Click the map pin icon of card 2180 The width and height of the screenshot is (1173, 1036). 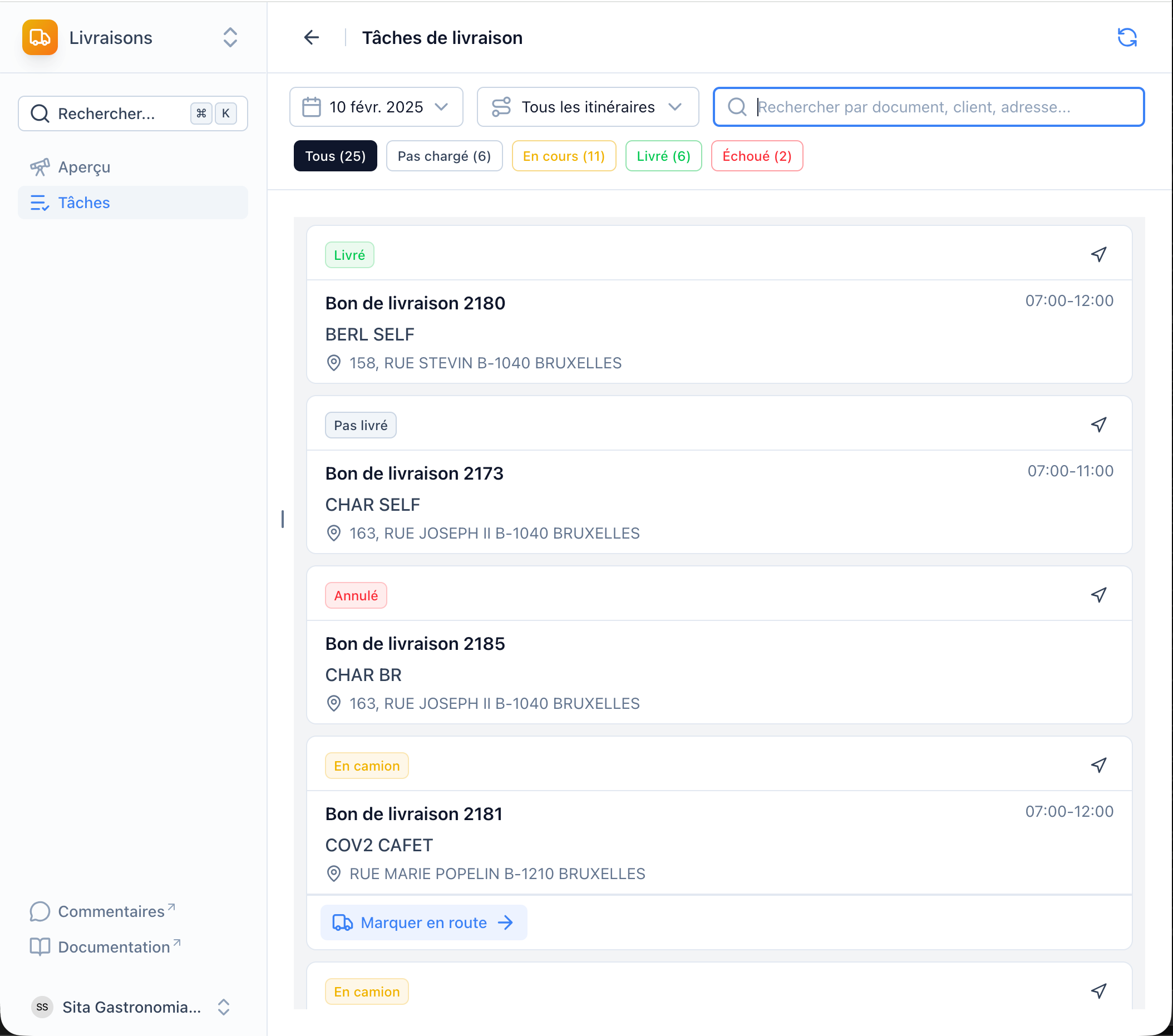tap(334, 363)
